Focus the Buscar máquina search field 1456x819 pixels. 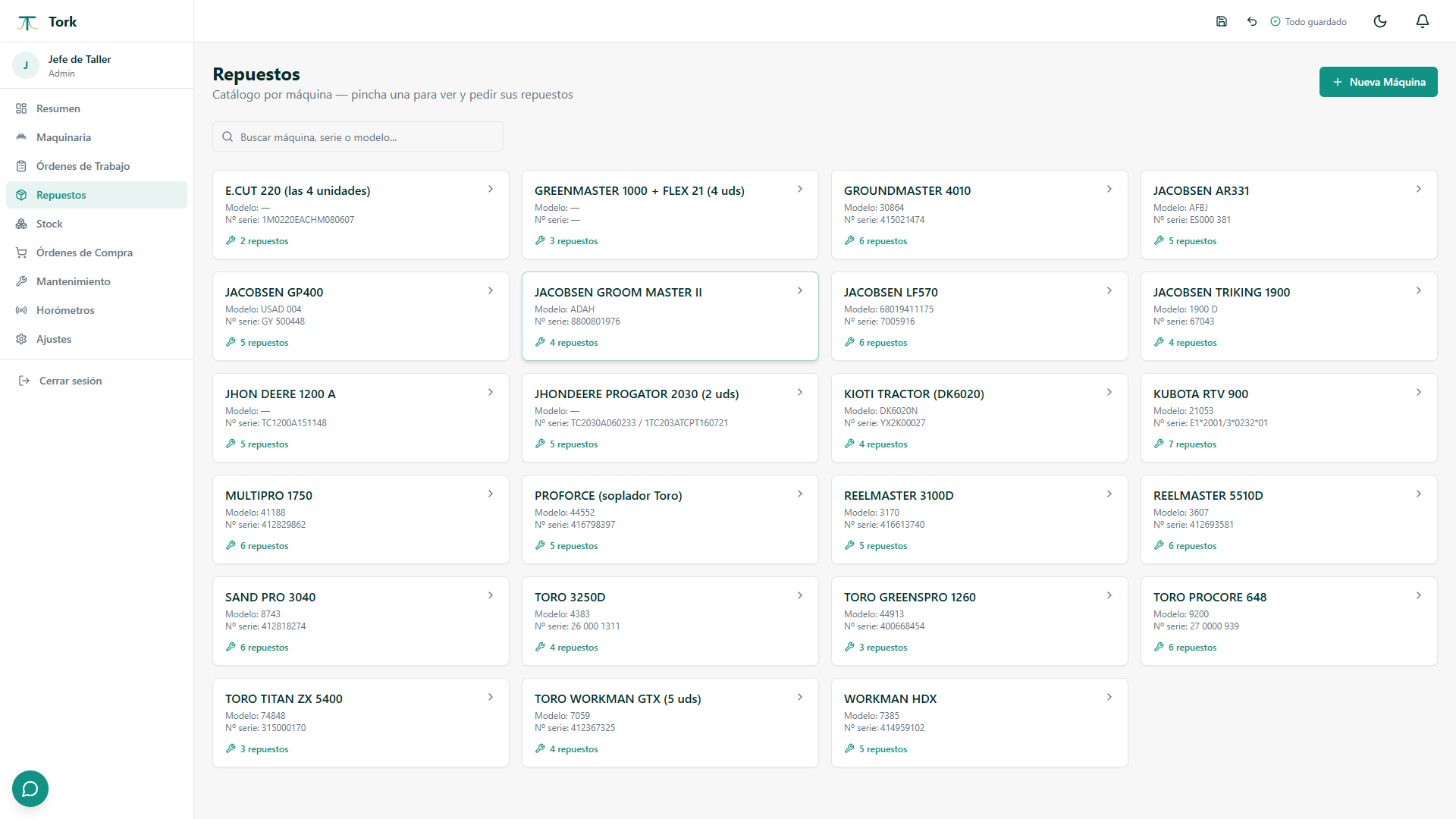358,136
